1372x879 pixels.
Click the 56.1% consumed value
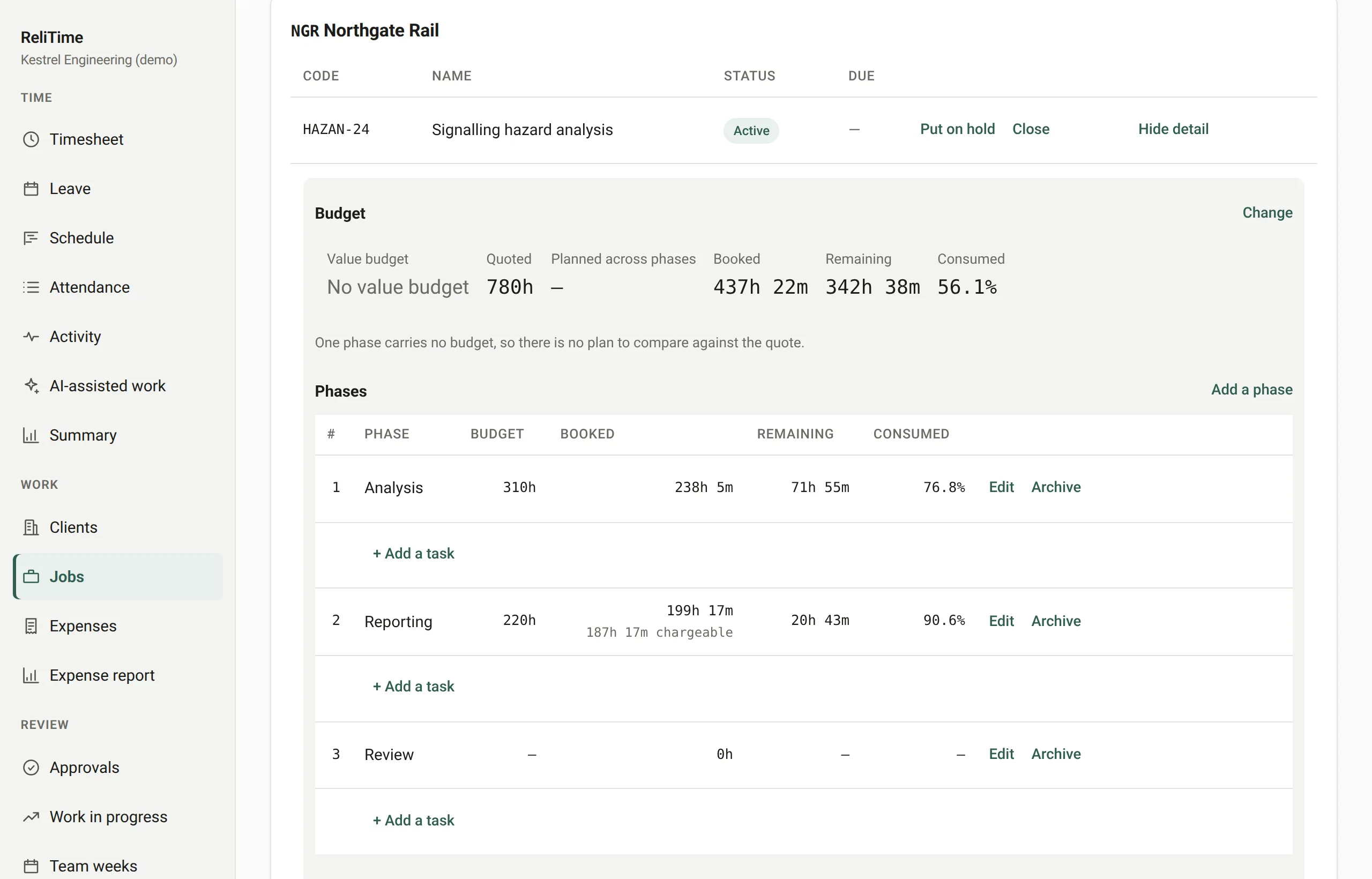point(967,287)
